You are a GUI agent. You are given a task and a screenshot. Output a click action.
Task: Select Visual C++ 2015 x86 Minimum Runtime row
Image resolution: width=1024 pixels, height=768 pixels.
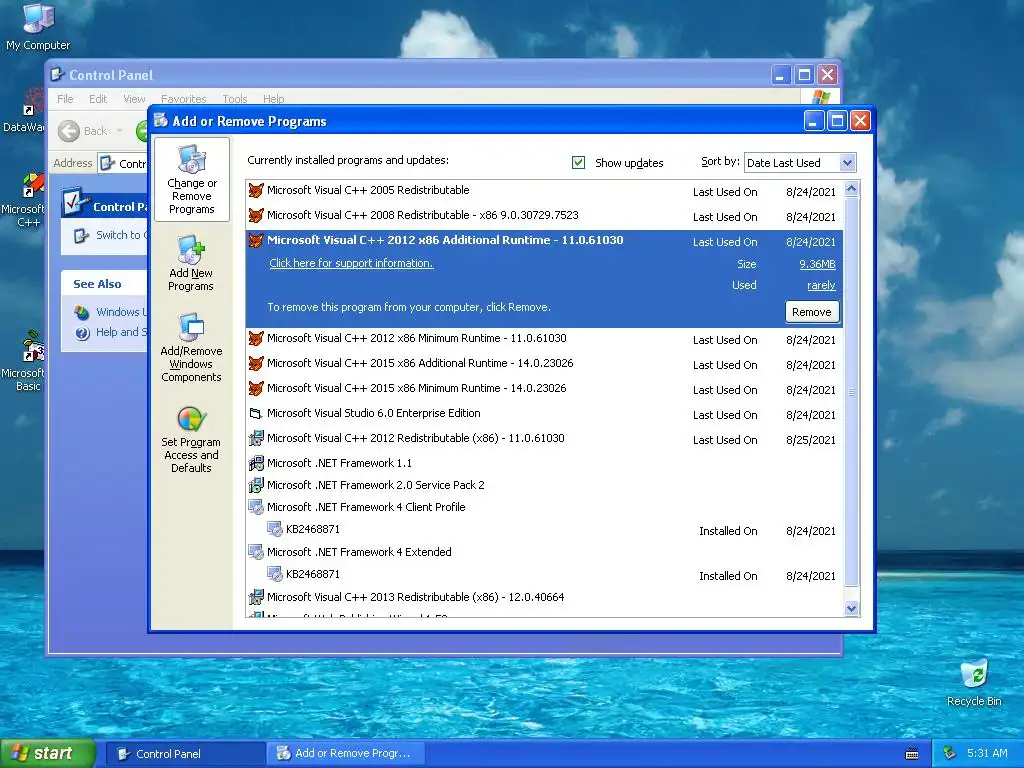[x=545, y=389]
